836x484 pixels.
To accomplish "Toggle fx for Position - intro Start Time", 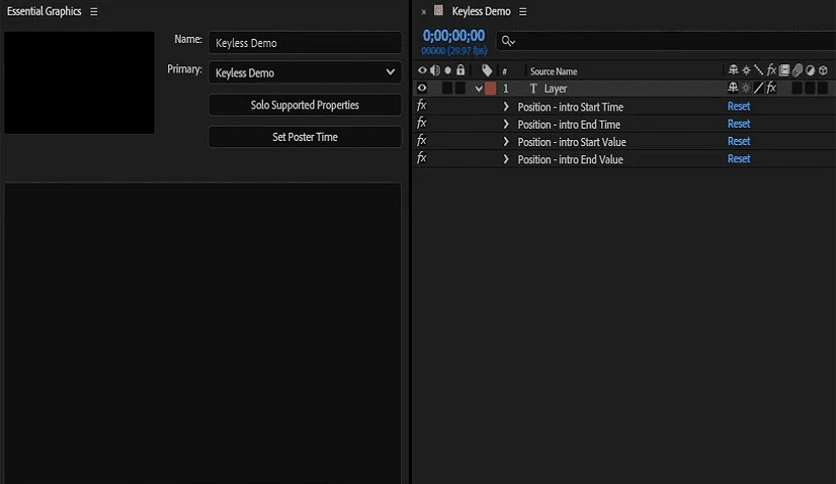I will (x=421, y=106).
